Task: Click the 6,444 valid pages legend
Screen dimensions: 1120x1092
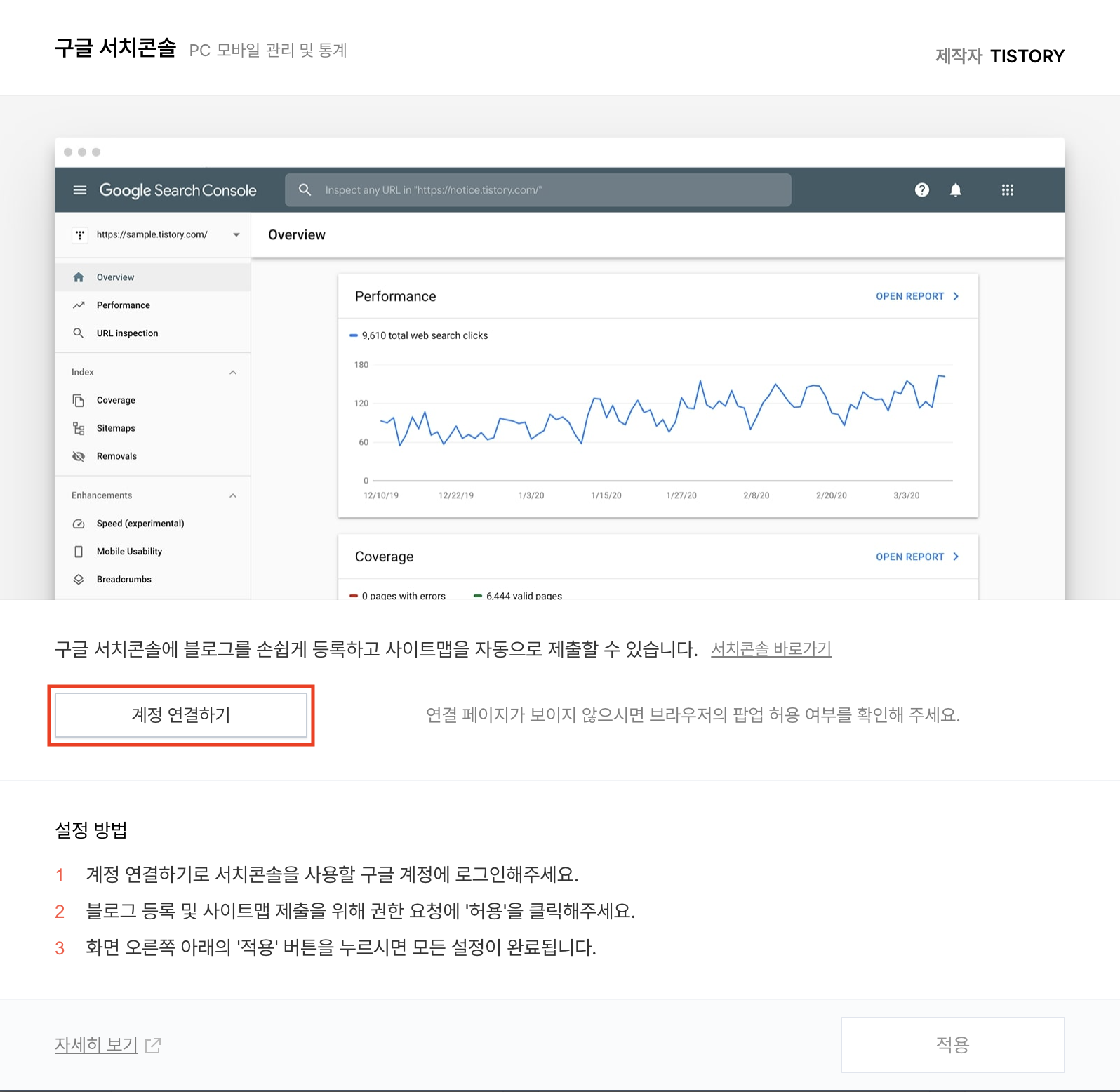Action: click(x=518, y=595)
